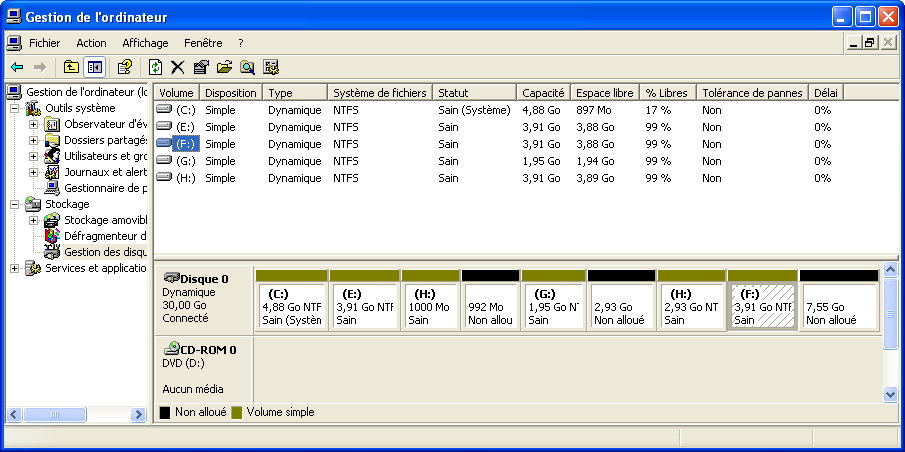Click the tree pane scroll left arrow
The width and height of the screenshot is (905, 452).
point(14,414)
